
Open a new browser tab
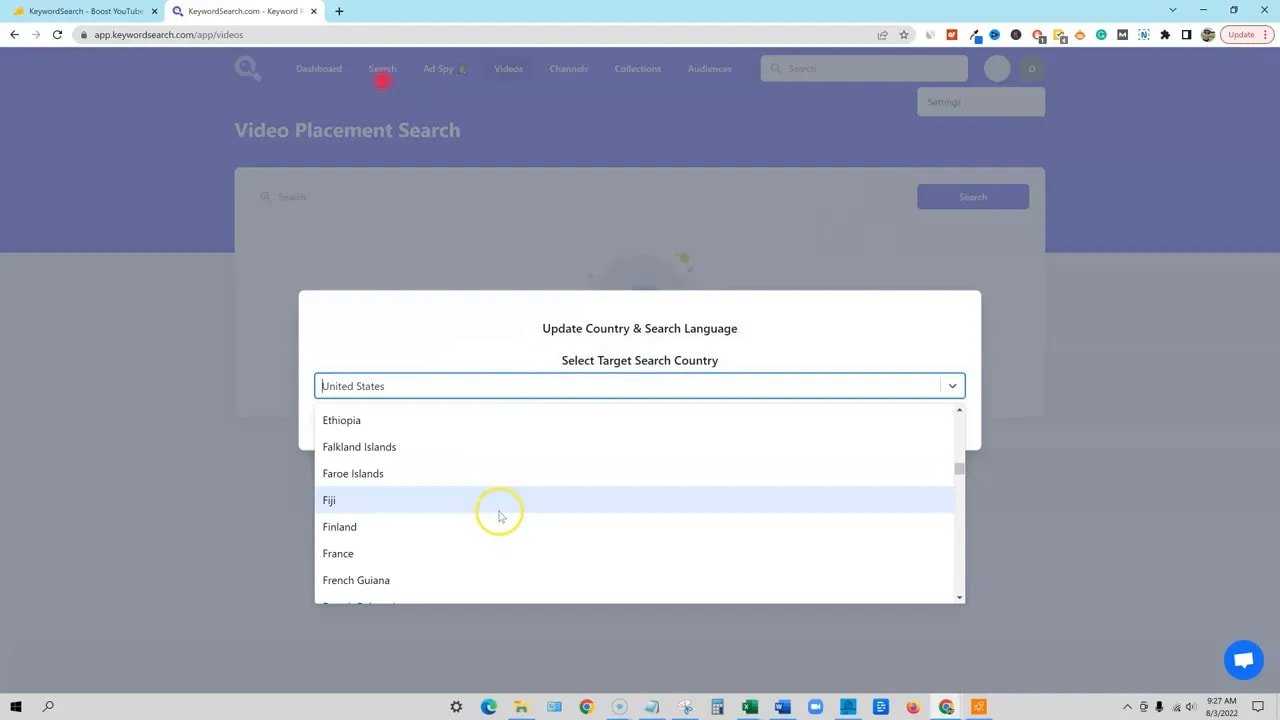[x=339, y=11]
